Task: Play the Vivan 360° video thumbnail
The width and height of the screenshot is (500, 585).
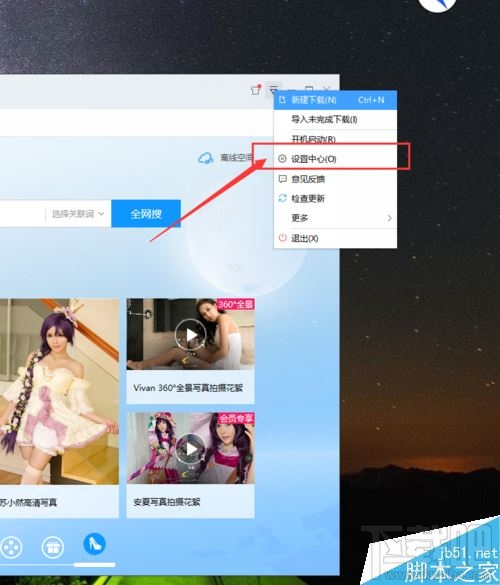Action: (190, 334)
